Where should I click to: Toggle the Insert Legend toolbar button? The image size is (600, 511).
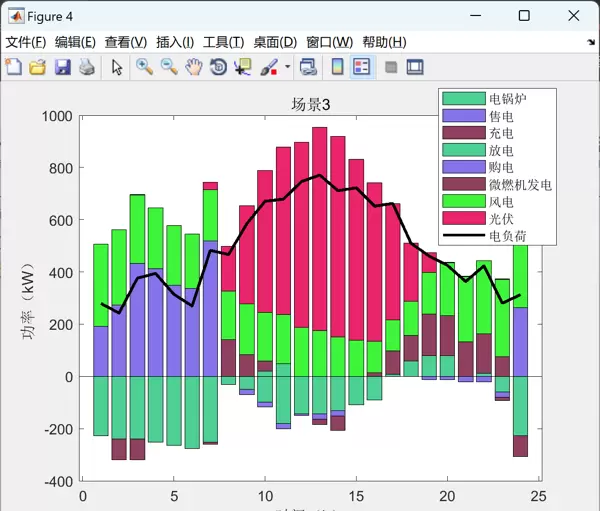pyautogui.click(x=361, y=67)
